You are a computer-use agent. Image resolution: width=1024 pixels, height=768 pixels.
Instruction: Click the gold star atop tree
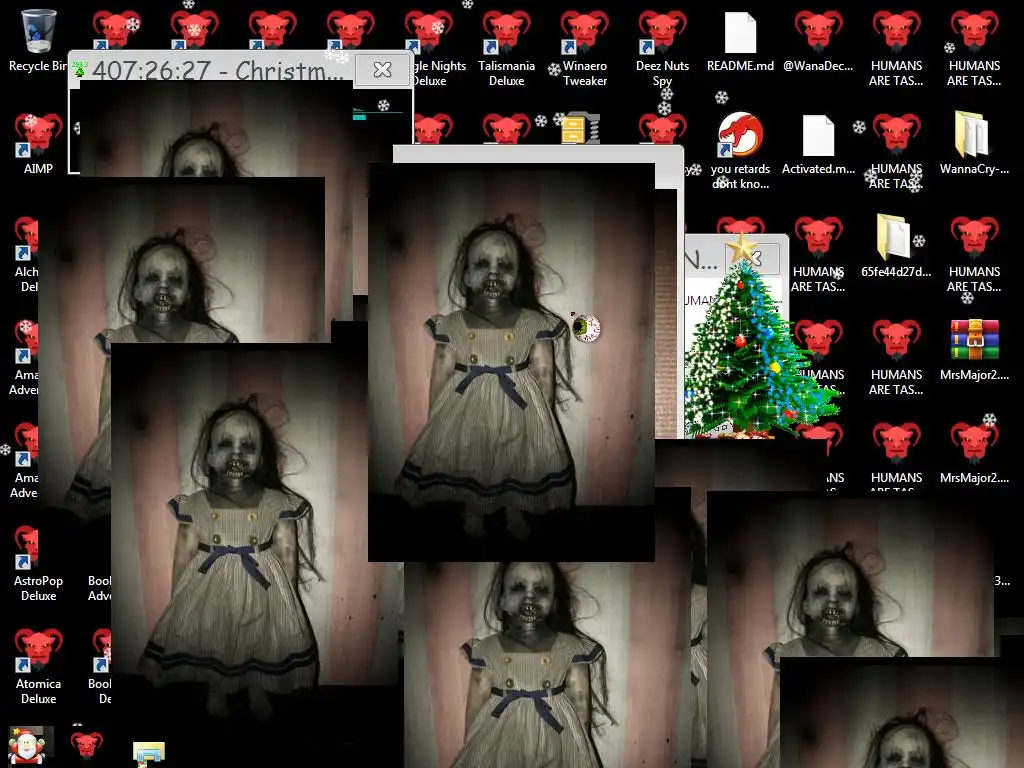[x=741, y=249]
